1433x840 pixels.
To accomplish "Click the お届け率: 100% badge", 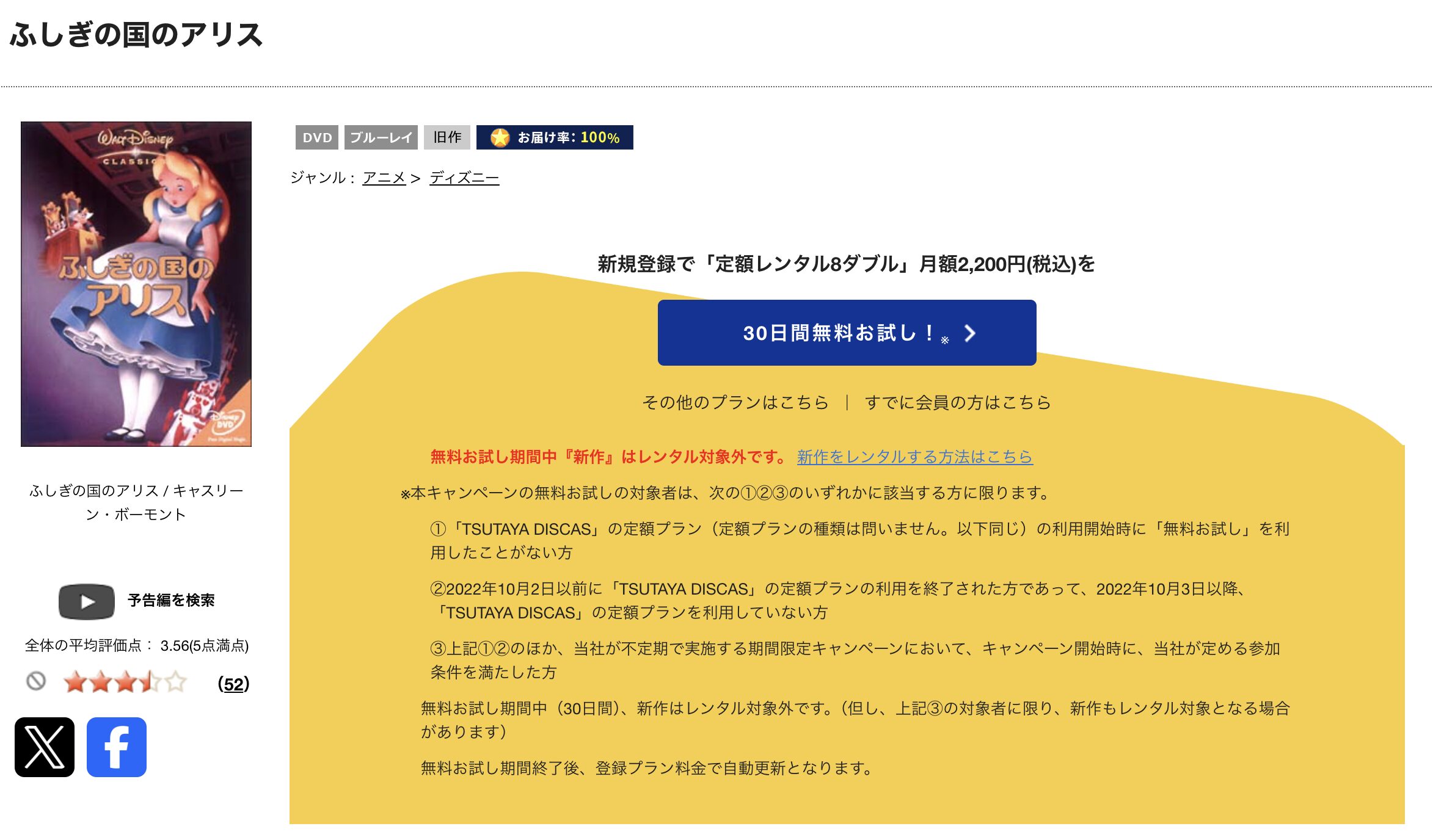I will coord(555,137).
